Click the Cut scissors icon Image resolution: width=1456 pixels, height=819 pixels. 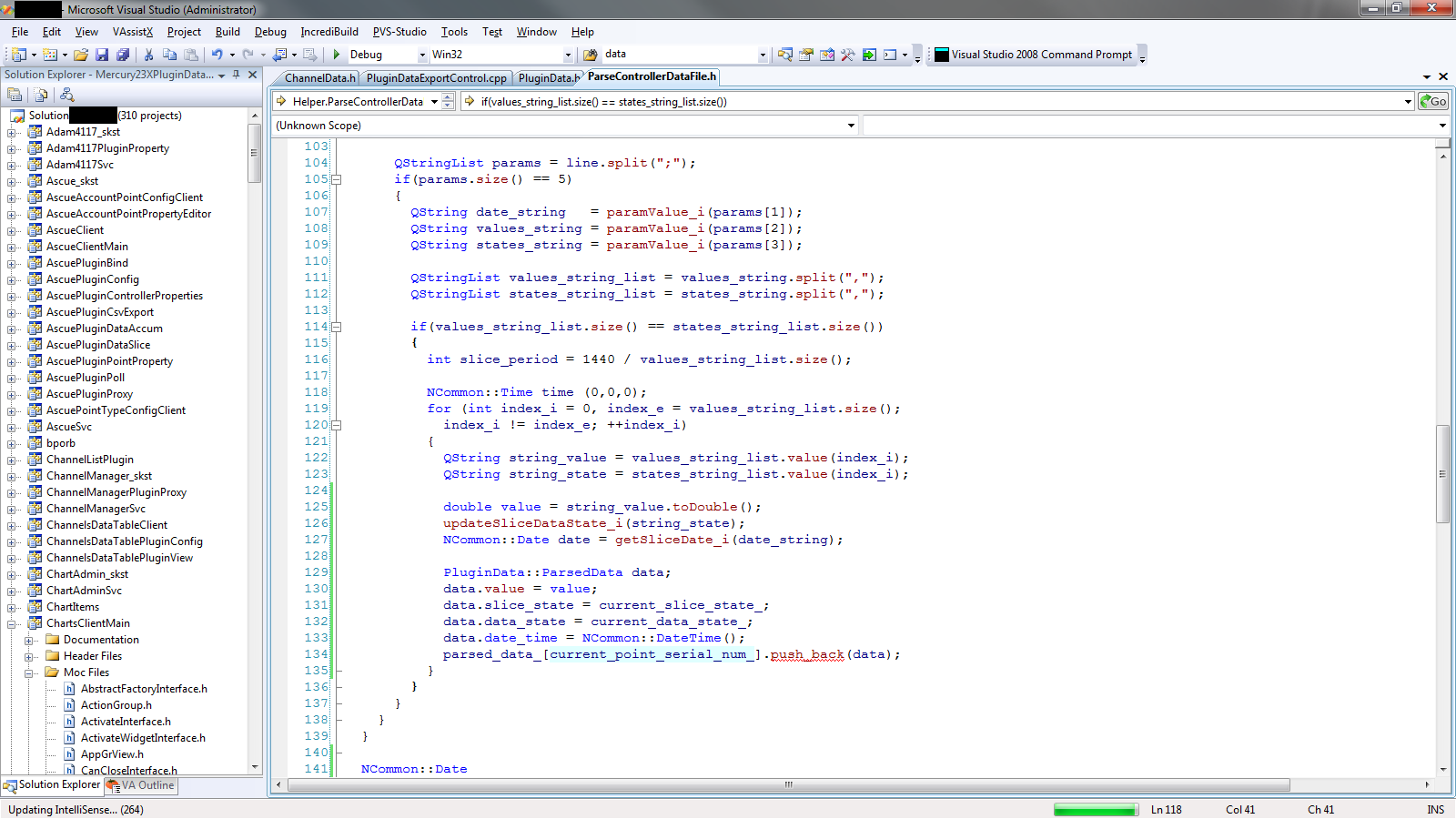(148, 55)
